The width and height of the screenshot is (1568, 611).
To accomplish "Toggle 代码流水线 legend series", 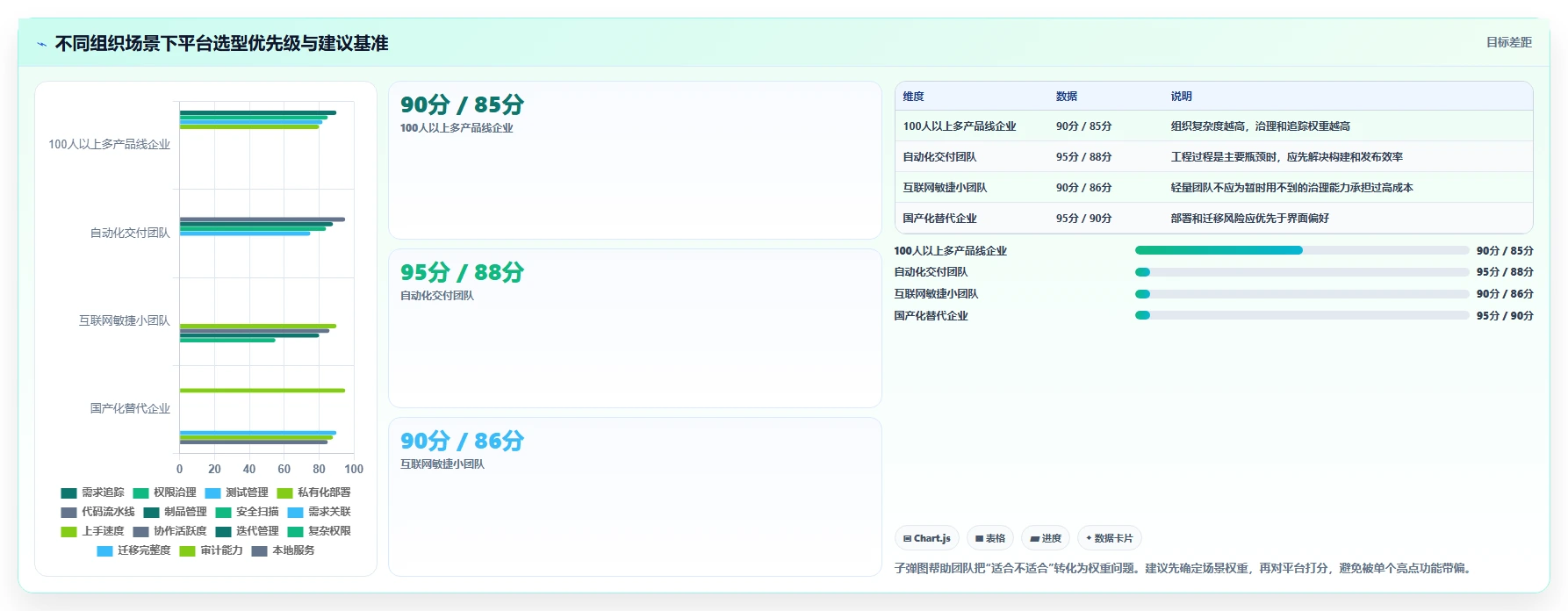I will click(x=97, y=512).
